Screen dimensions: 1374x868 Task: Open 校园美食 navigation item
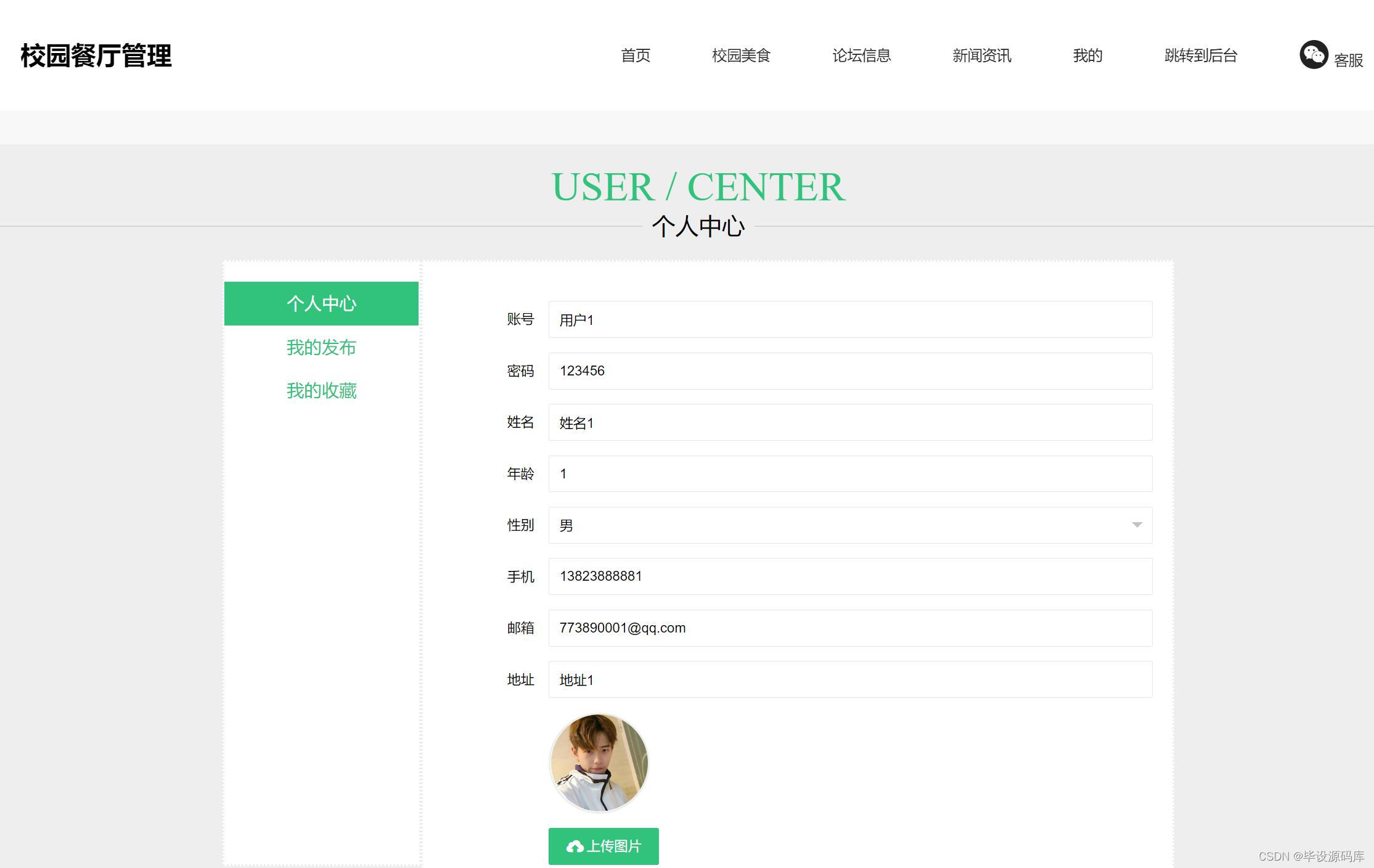(x=741, y=55)
